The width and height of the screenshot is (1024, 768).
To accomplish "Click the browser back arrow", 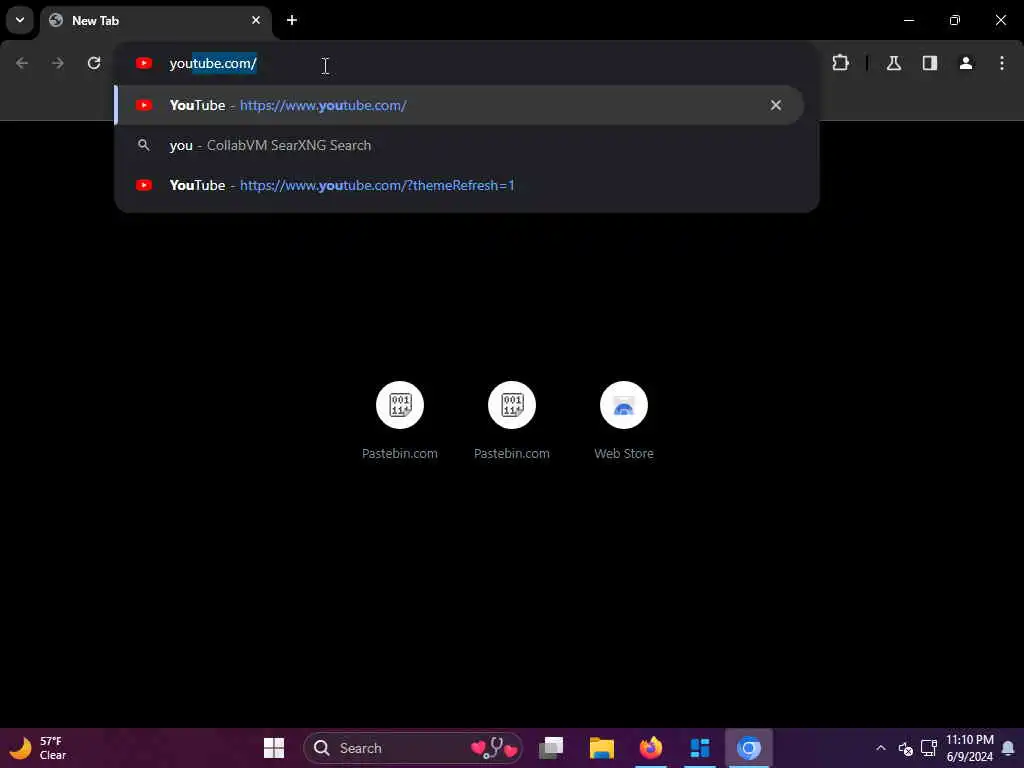I will coord(22,63).
